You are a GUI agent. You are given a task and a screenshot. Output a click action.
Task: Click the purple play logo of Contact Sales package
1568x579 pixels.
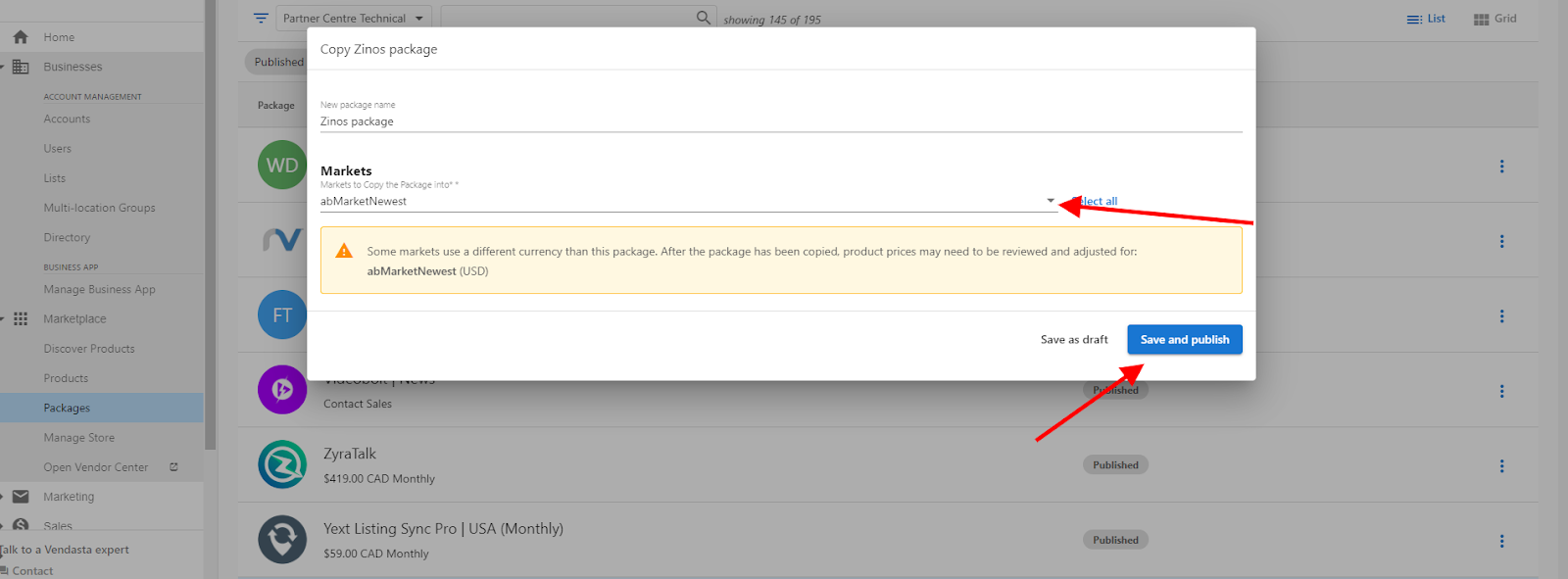(x=282, y=390)
